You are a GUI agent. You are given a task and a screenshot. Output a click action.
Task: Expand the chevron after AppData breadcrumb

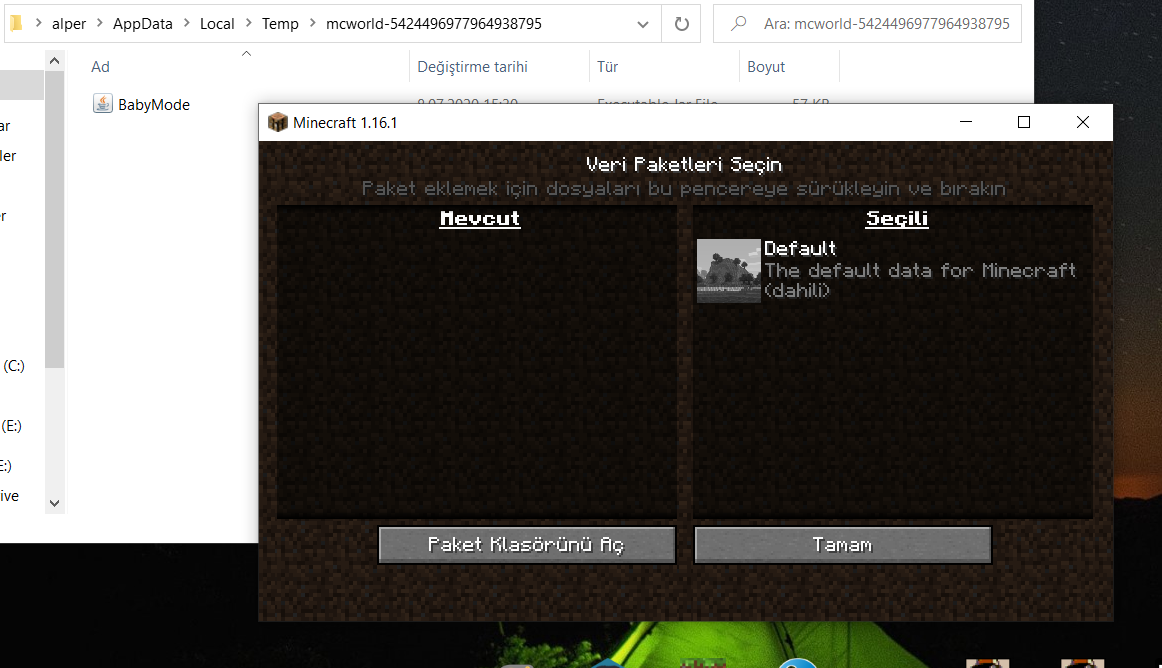(186, 23)
